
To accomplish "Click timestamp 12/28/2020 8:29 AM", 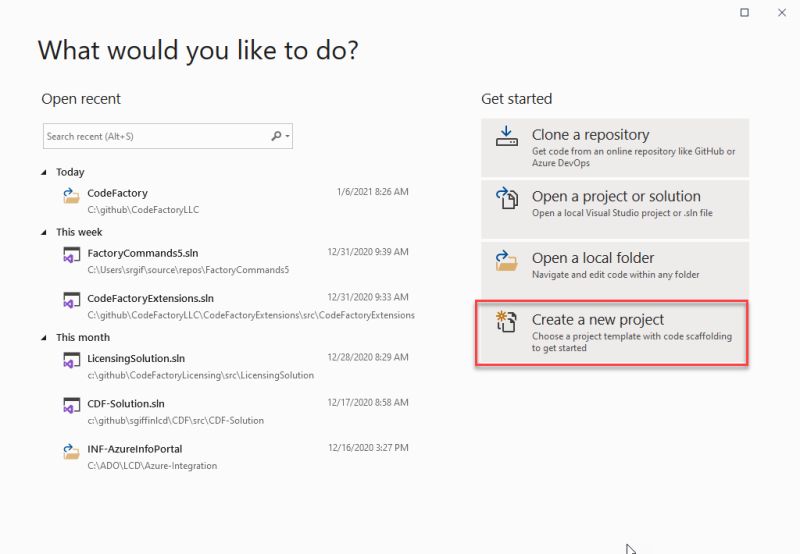I will [368, 357].
